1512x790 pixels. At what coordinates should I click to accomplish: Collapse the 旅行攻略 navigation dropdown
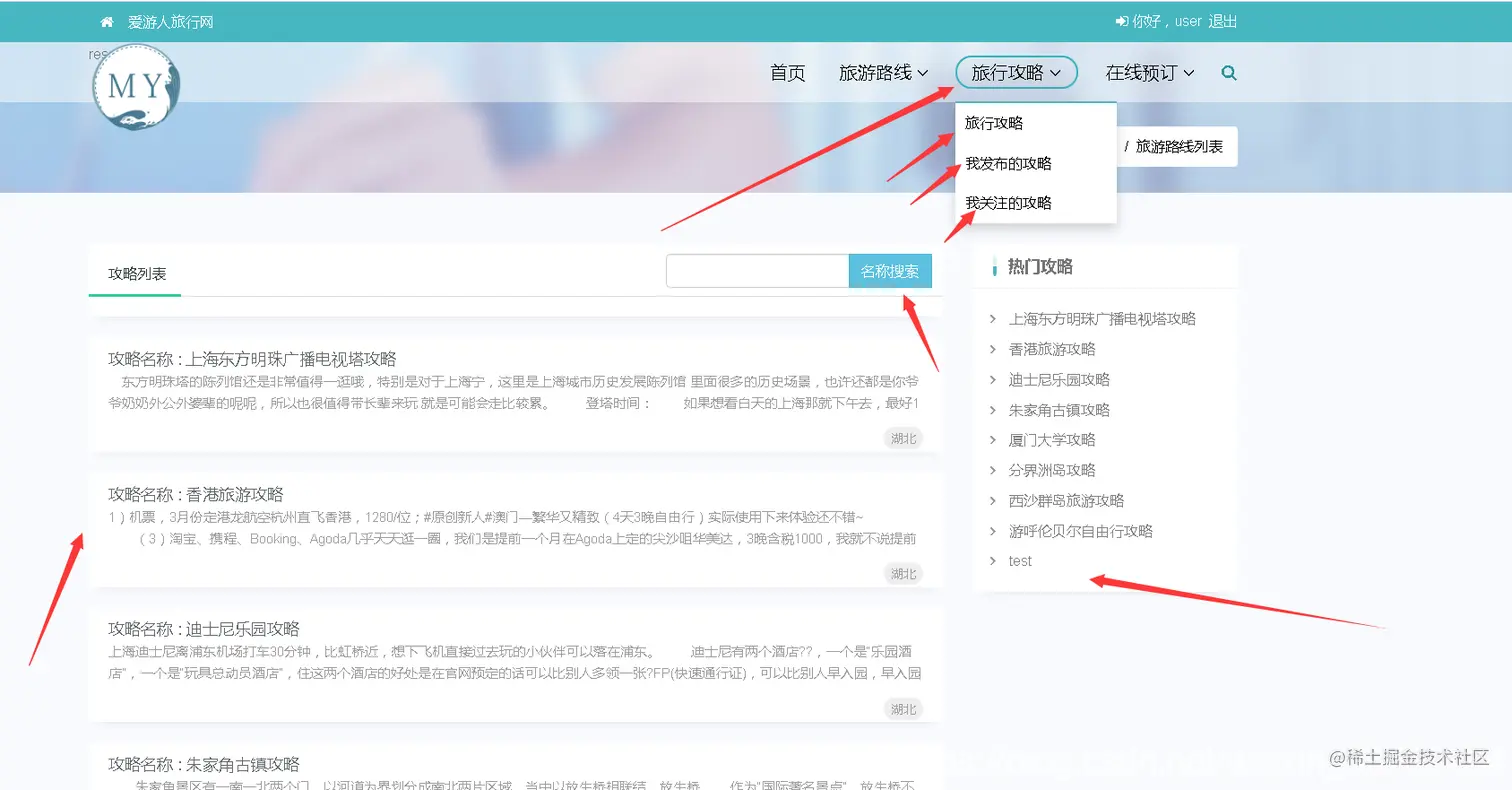1016,73
